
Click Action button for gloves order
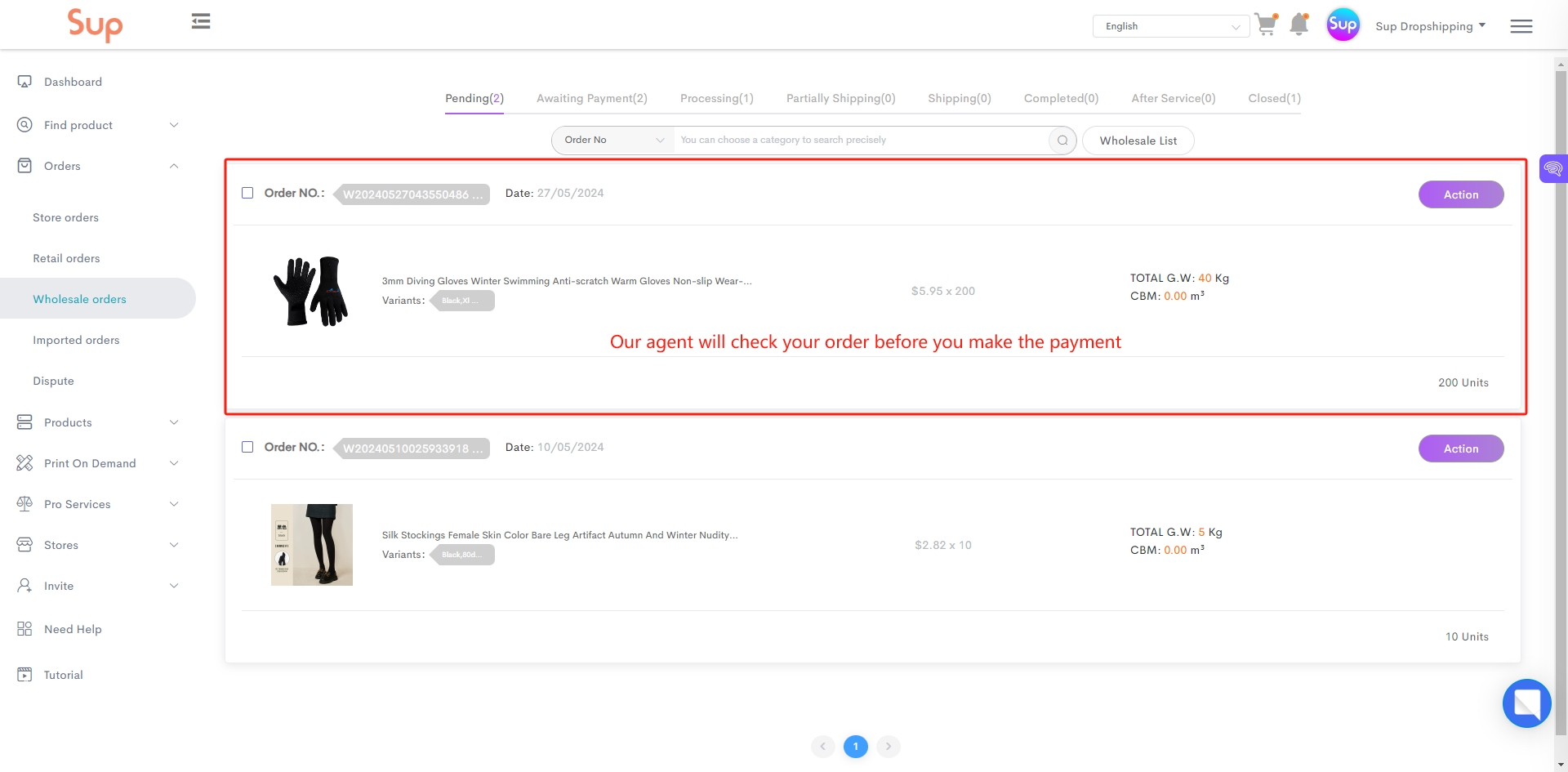(x=1461, y=194)
